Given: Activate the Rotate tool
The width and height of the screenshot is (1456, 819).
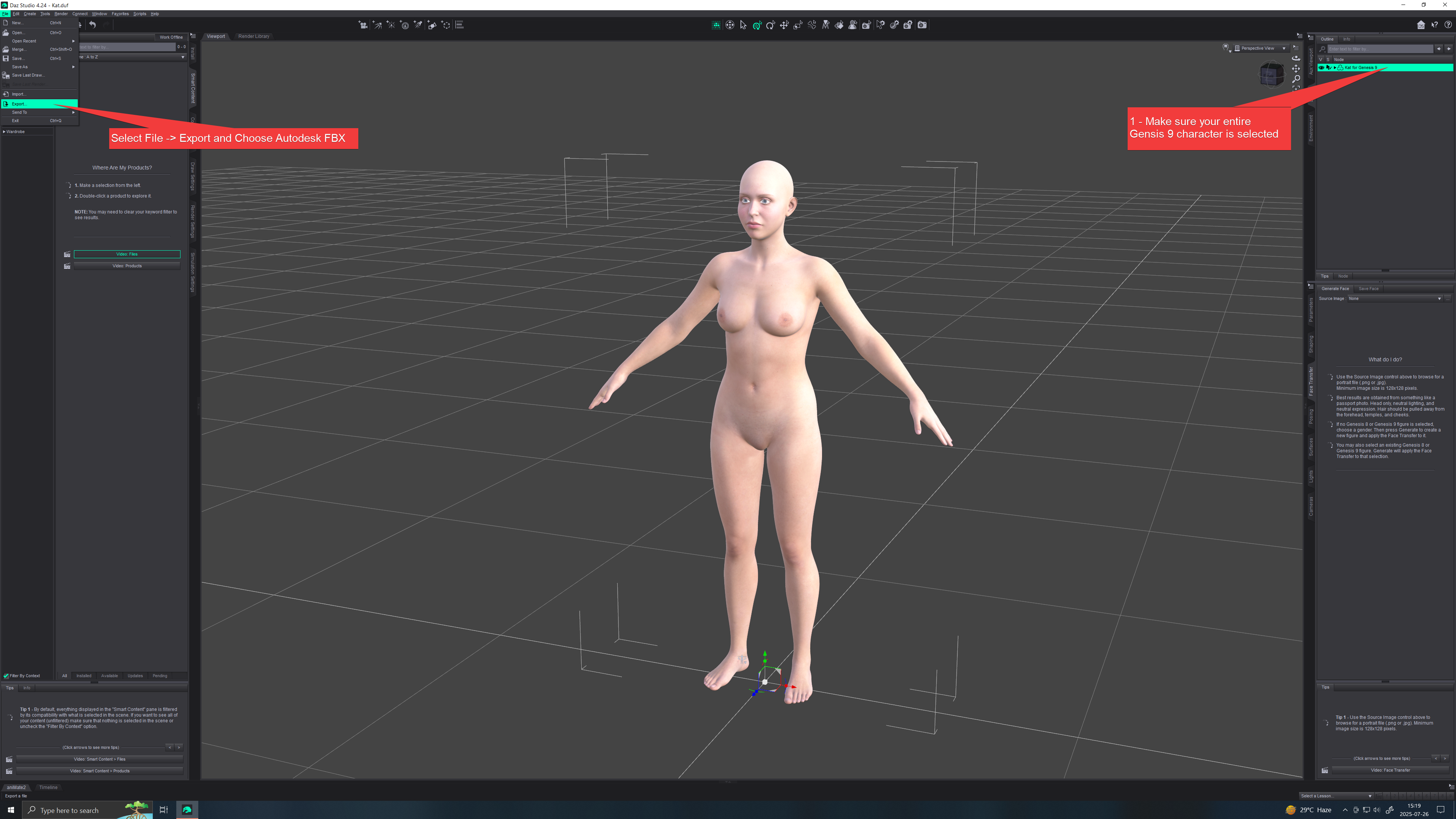Looking at the screenshot, I should point(770,25).
